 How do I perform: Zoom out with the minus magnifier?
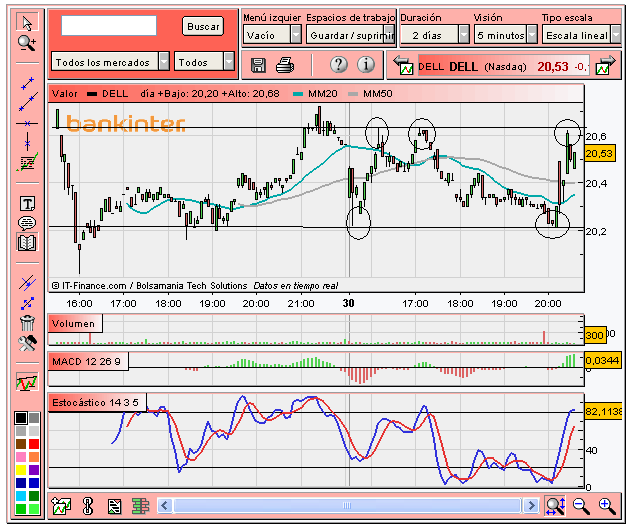pos(581,506)
